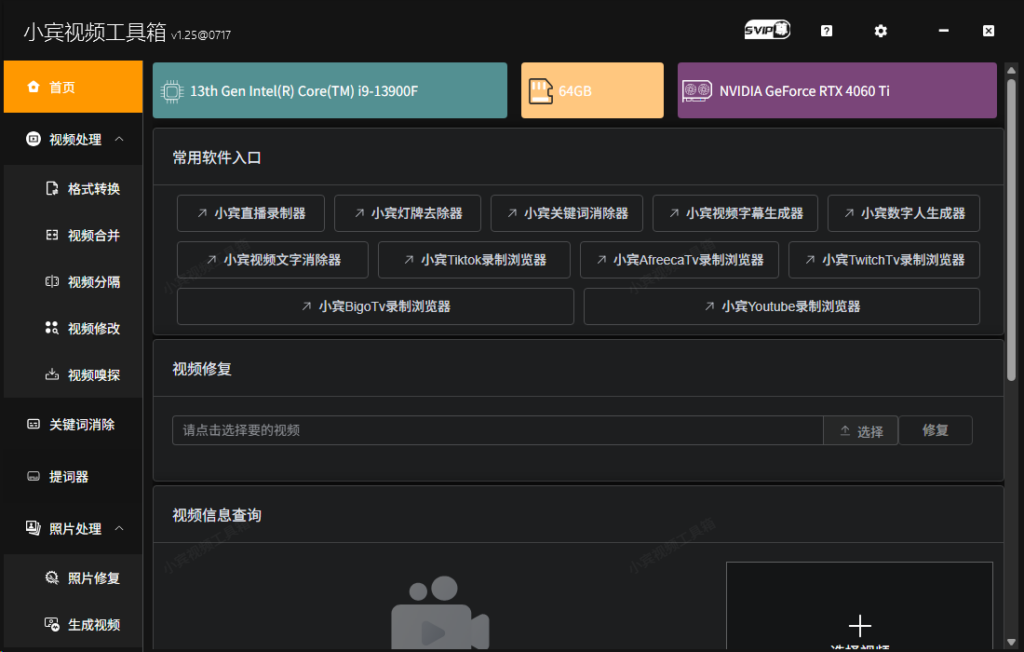Image resolution: width=1024 pixels, height=652 pixels.
Task: Click the plus icon to add a video
Action: coord(860,626)
